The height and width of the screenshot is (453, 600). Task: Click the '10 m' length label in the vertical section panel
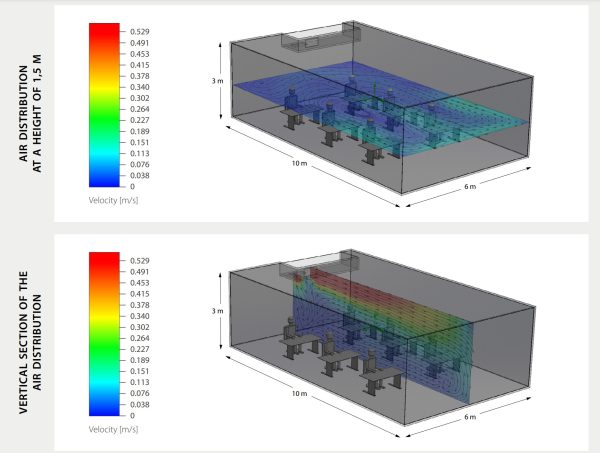(299, 394)
